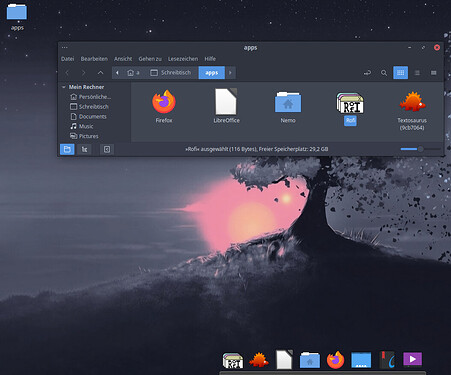Show tree view in sidebar
This screenshot has width=451, height=375.
pyautogui.click(x=85, y=149)
